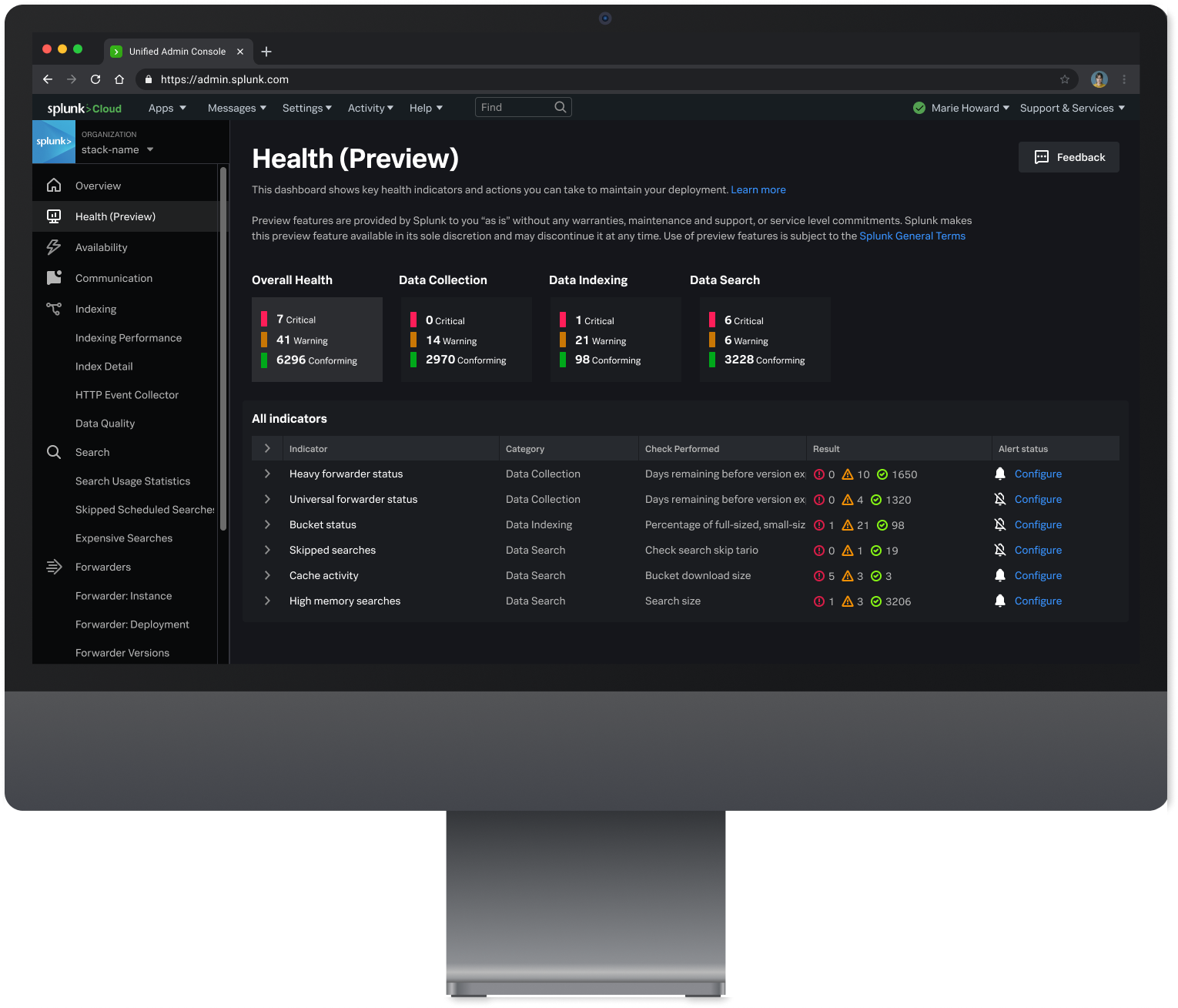Click green status check beside Marie Howard

pyautogui.click(x=919, y=108)
